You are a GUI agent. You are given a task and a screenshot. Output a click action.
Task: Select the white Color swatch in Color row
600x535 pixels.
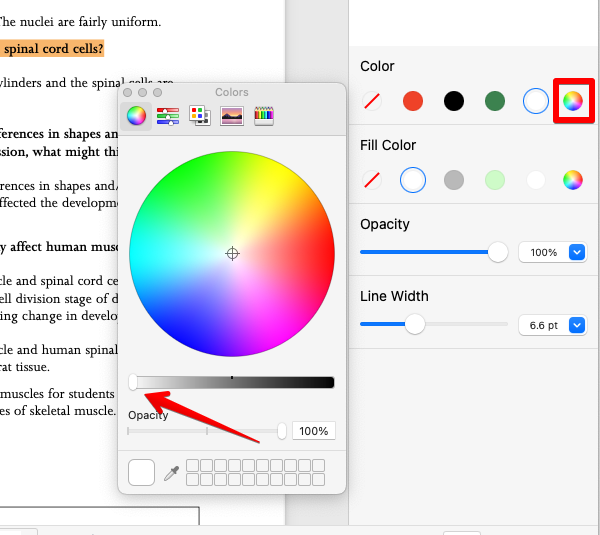(536, 101)
